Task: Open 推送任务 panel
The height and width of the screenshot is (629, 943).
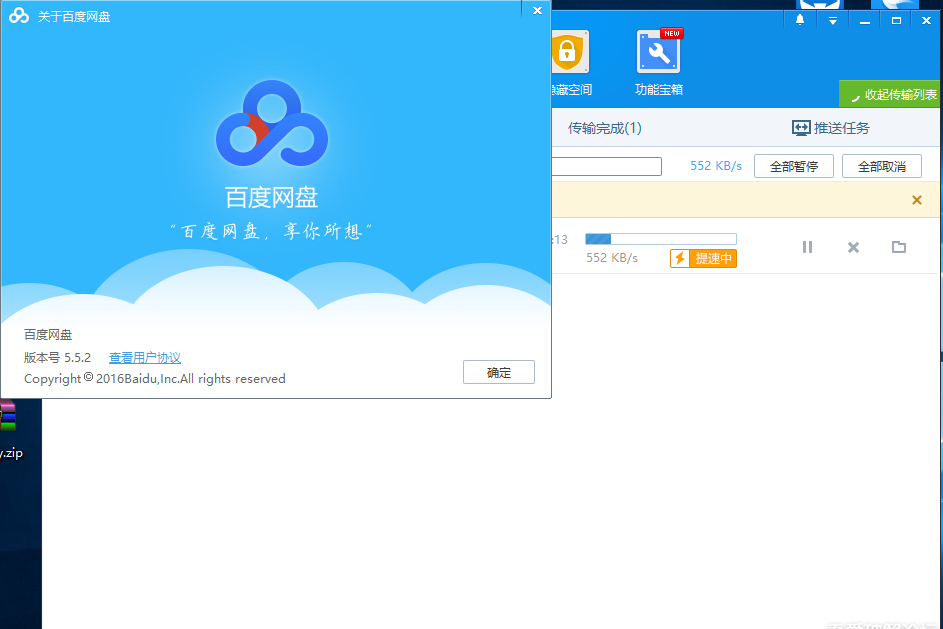Action: 831,128
